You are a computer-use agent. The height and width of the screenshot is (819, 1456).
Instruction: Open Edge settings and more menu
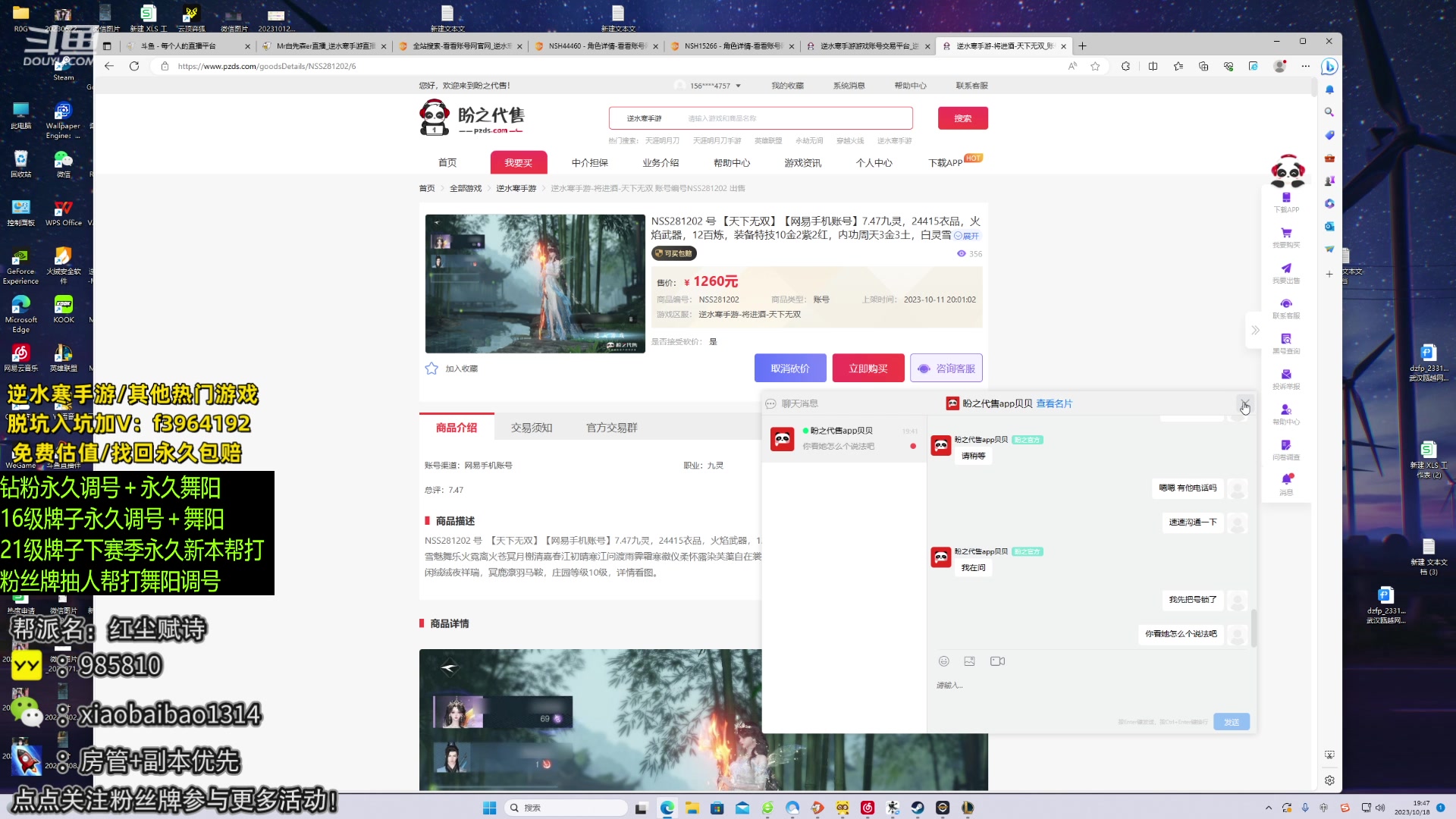tap(1305, 66)
